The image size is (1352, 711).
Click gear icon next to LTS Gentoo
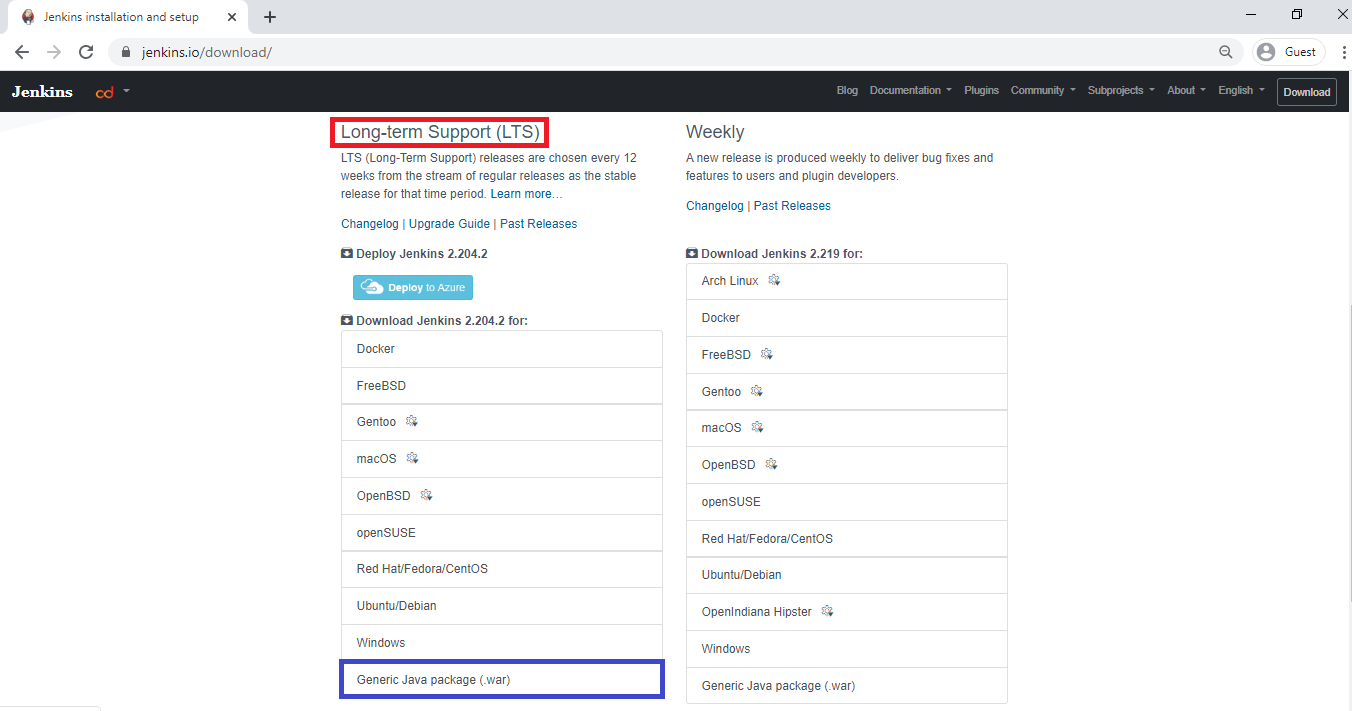412,421
